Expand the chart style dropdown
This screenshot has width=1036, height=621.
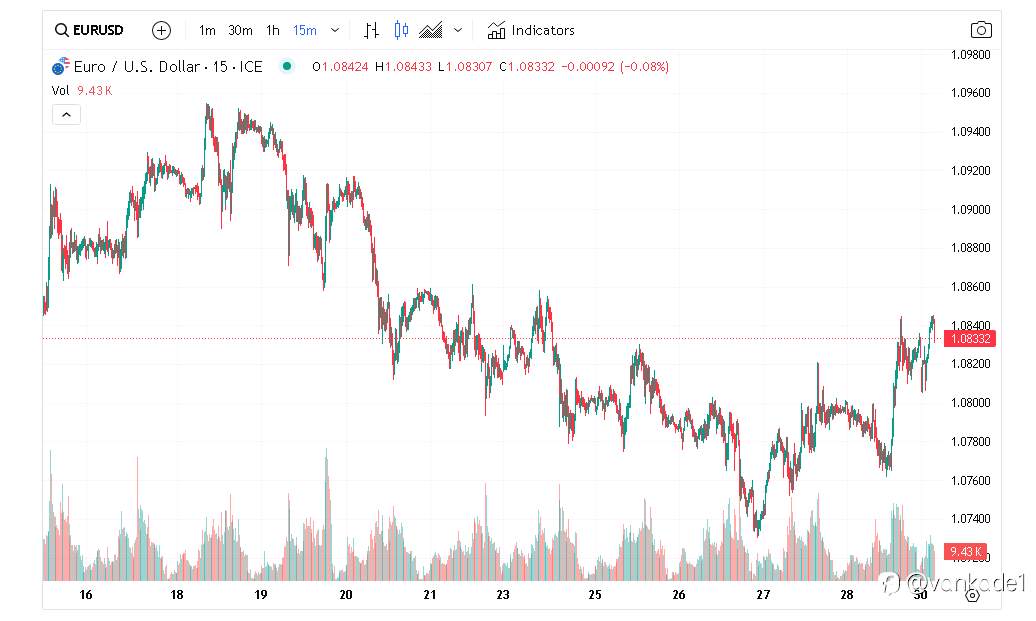tap(458, 30)
